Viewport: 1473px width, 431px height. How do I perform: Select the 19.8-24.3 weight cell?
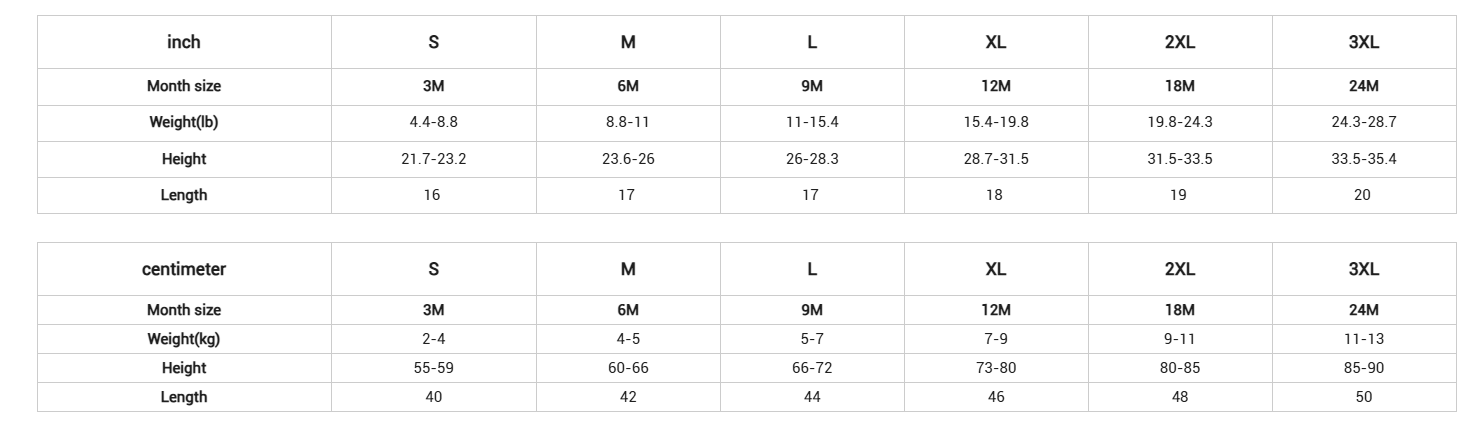coord(1180,122)
